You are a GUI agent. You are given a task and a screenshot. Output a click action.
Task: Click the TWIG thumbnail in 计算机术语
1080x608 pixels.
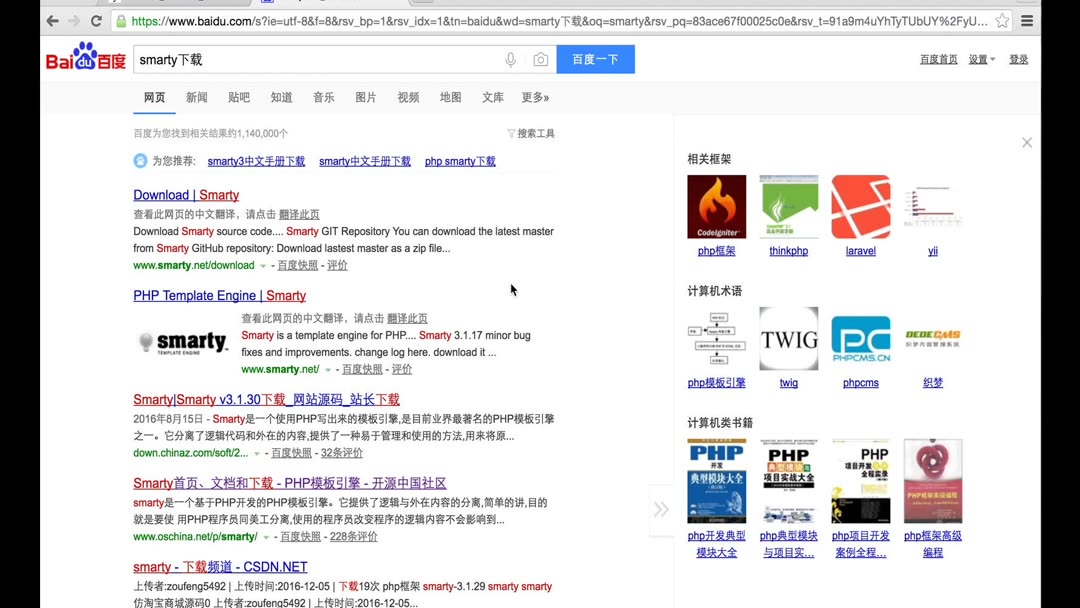tap(788, 338)
